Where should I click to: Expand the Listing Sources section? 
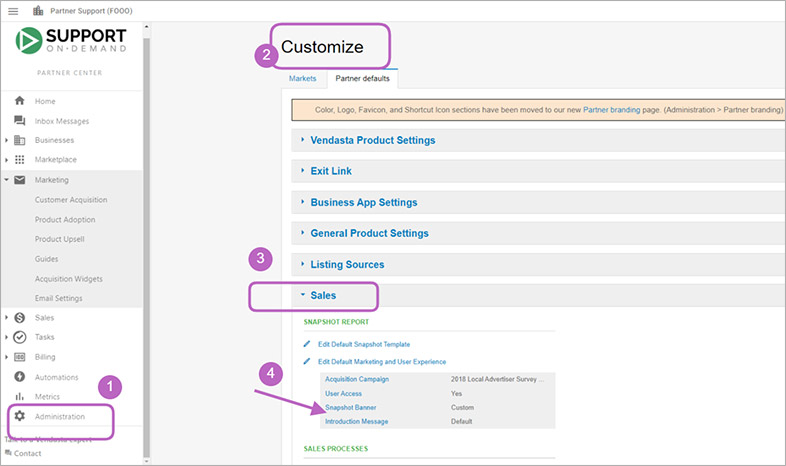[x=347, y=265]
